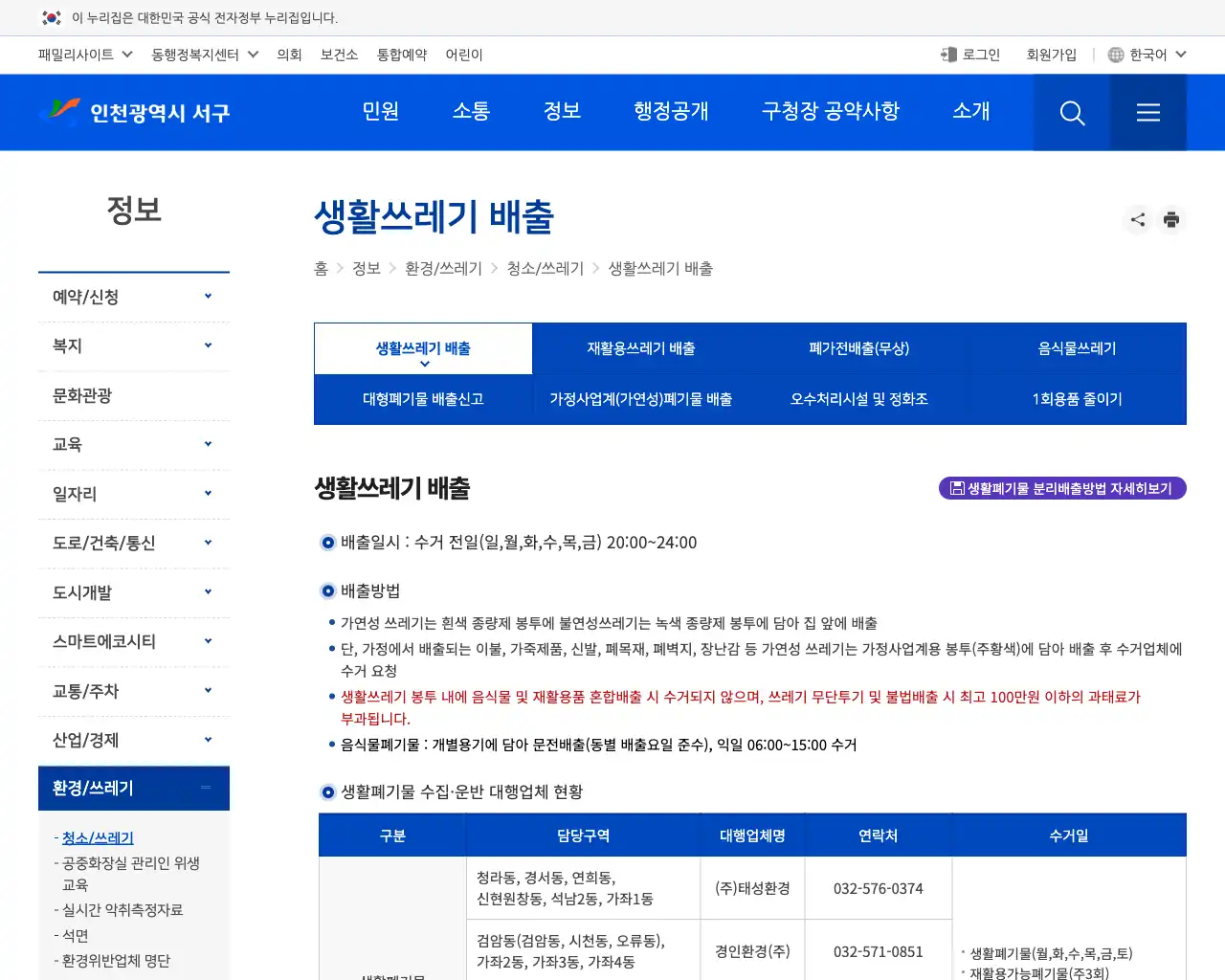Expand the 예약/신청 sidebar menu
Image resolution: width=1225 pixels, height=980 pixels.
[134, 297]
